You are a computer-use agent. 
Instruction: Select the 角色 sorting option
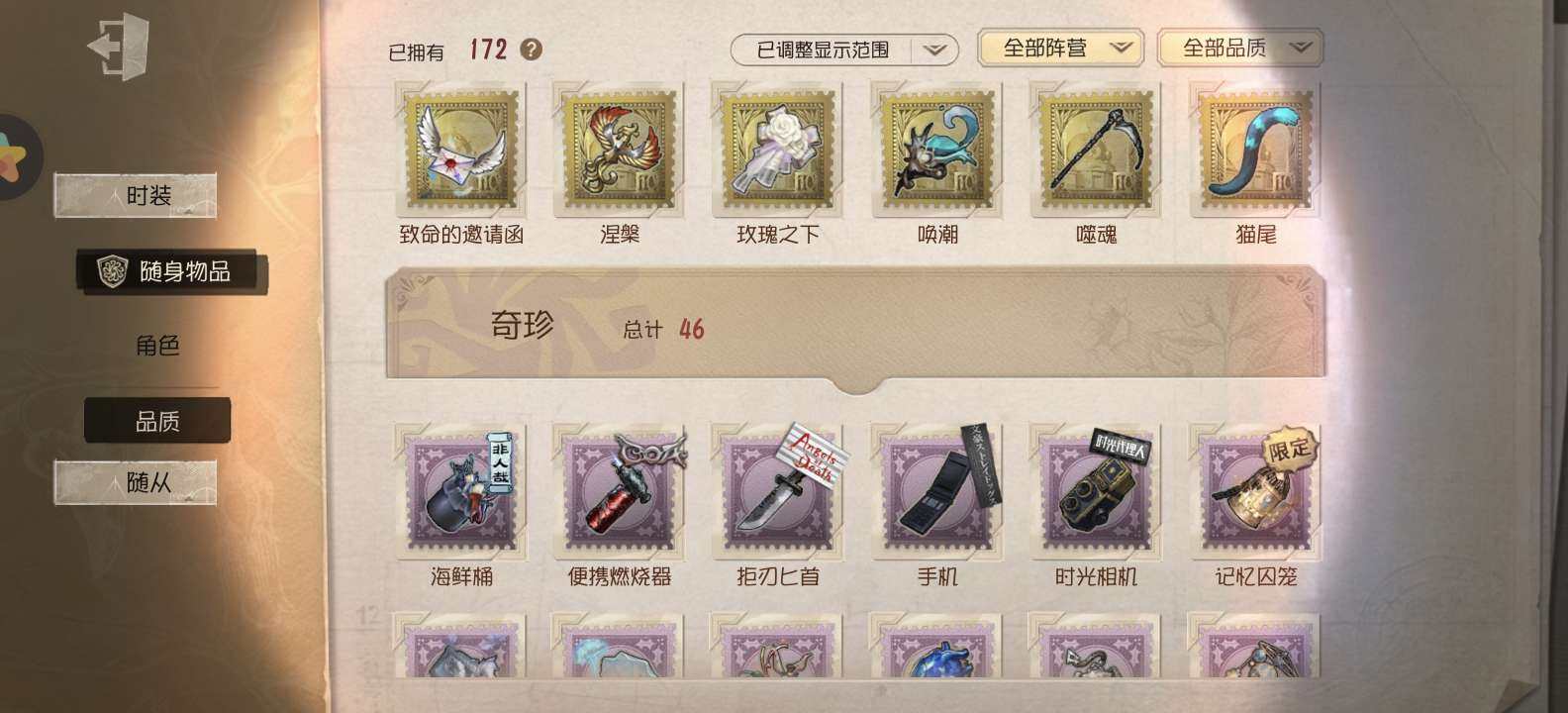(157, 346)
